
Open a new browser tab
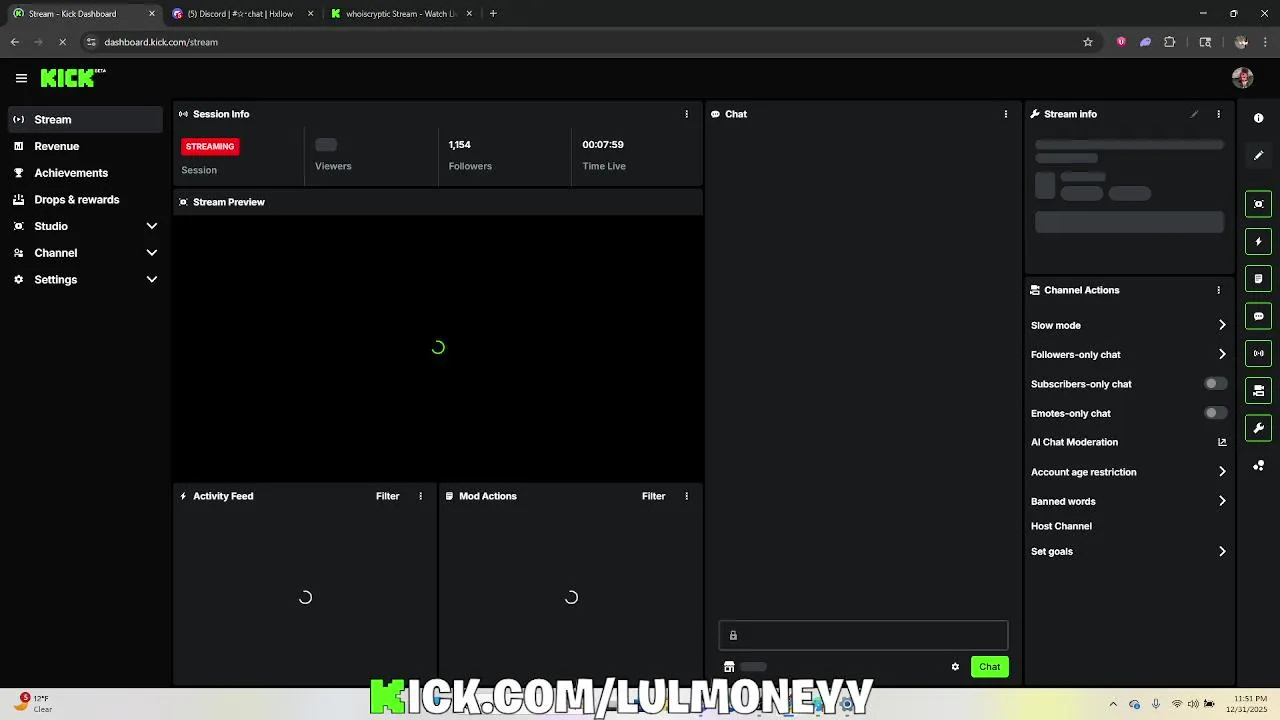[x=493, y=14]
